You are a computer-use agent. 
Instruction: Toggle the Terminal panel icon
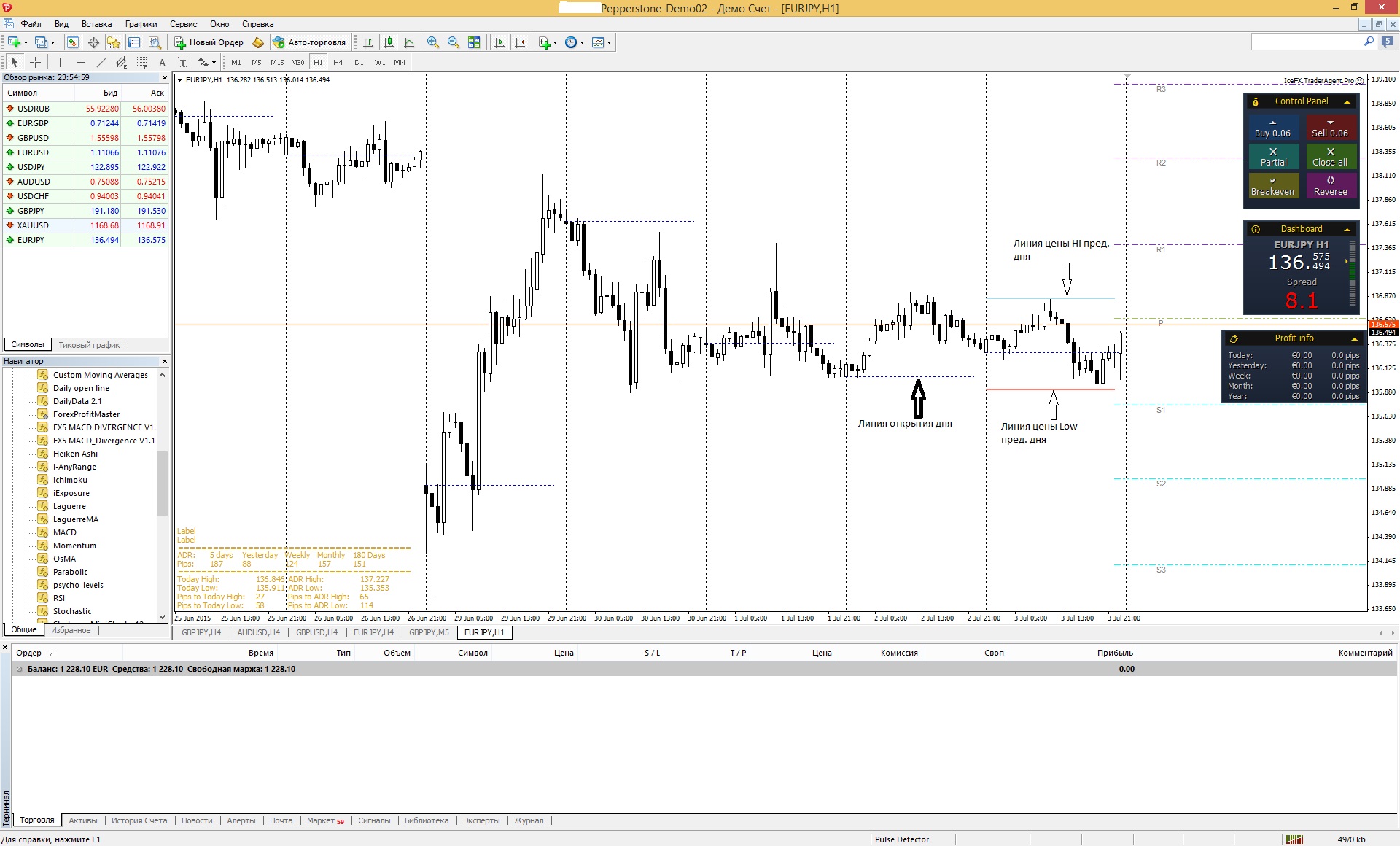coord(134,42)
